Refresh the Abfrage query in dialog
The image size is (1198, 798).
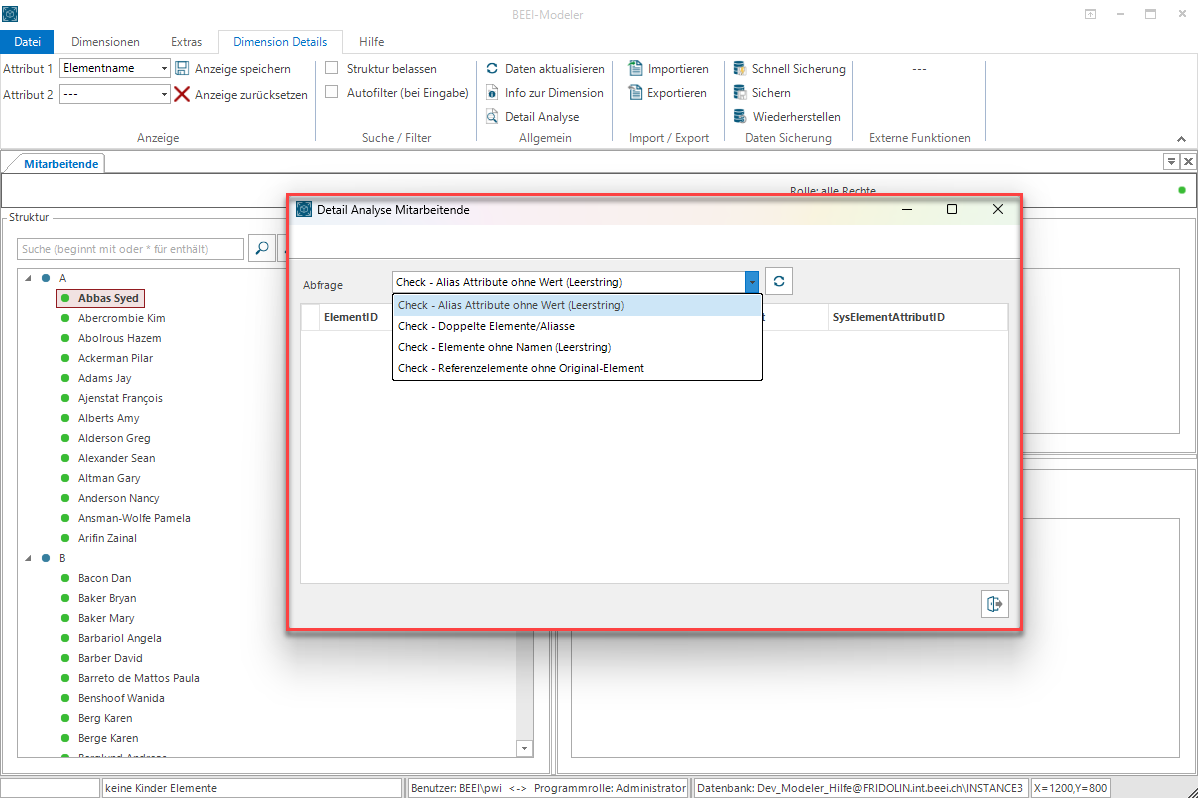click(779, 281)
